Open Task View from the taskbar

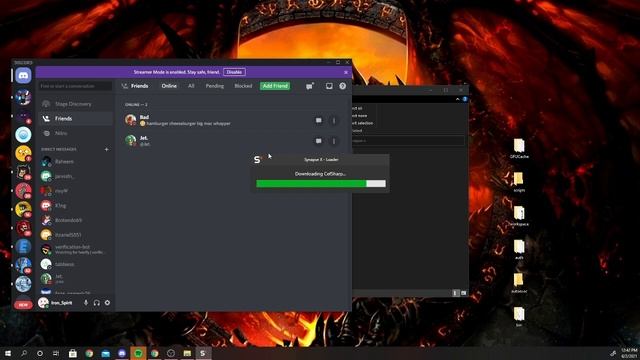[x=56, y=353]
